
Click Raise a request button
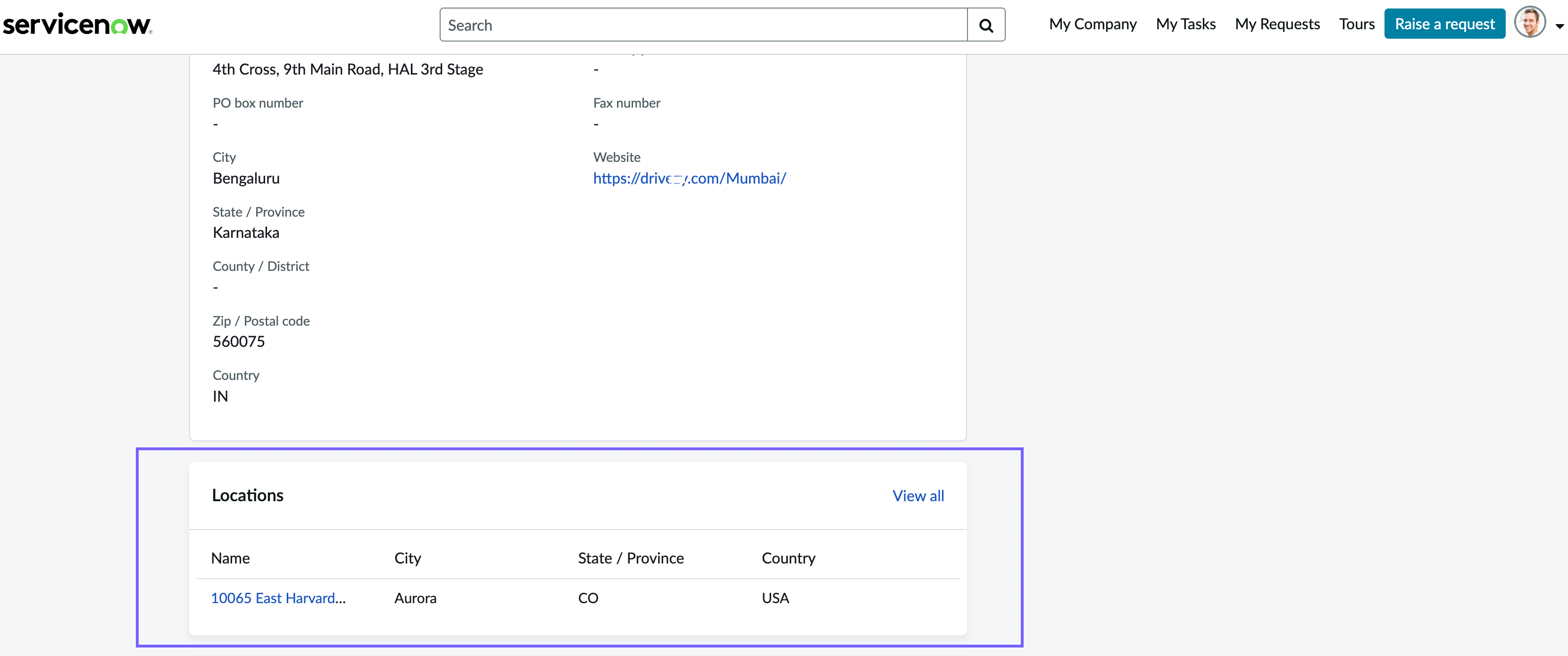click(x=1444, y=24)
